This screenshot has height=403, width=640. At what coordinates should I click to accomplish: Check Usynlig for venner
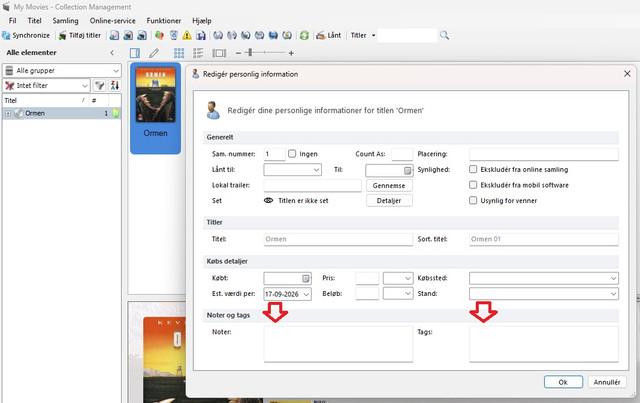pyautogui.click(x=473, y=200)
